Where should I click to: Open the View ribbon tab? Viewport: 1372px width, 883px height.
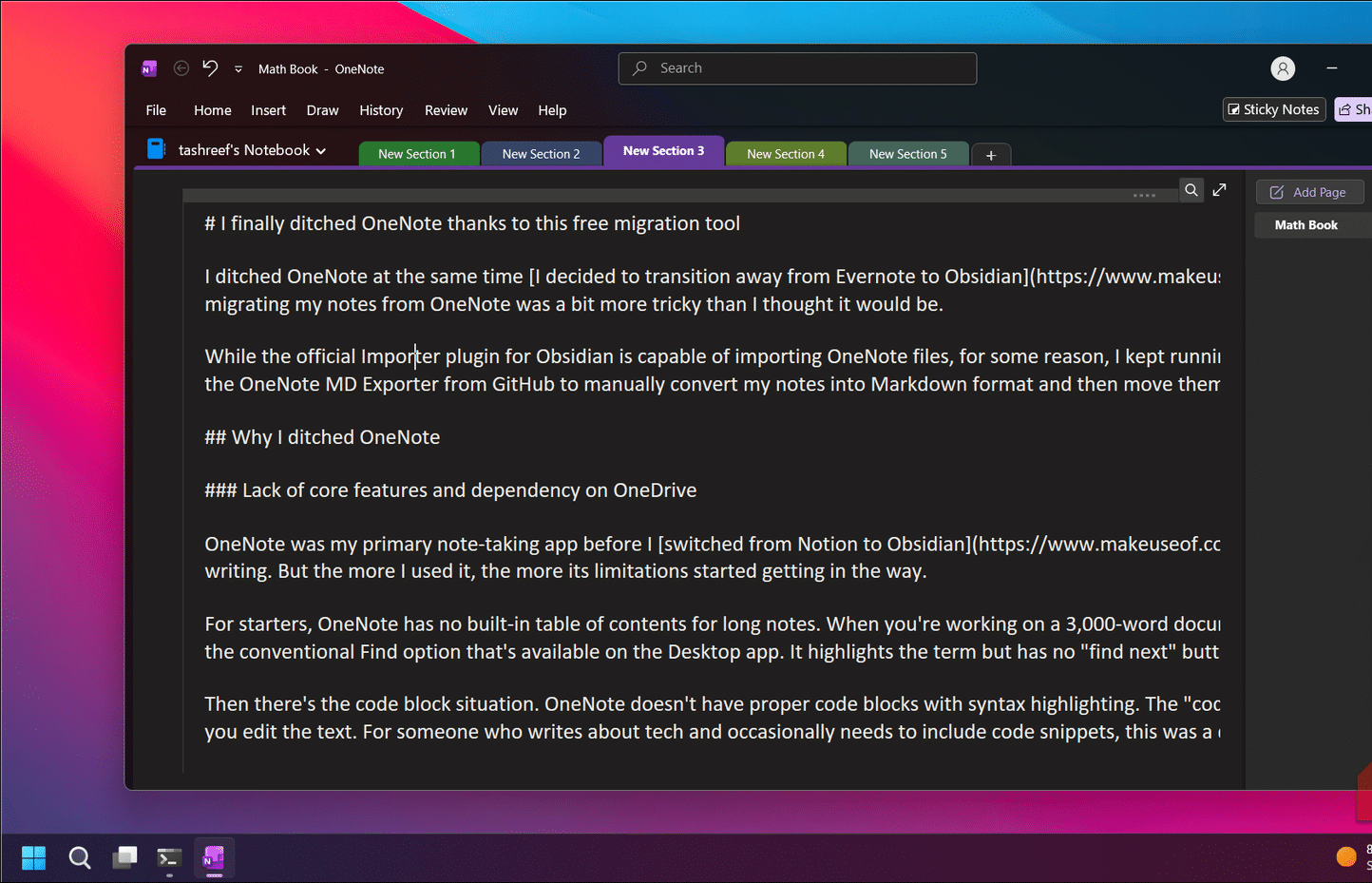pos(503,110)
